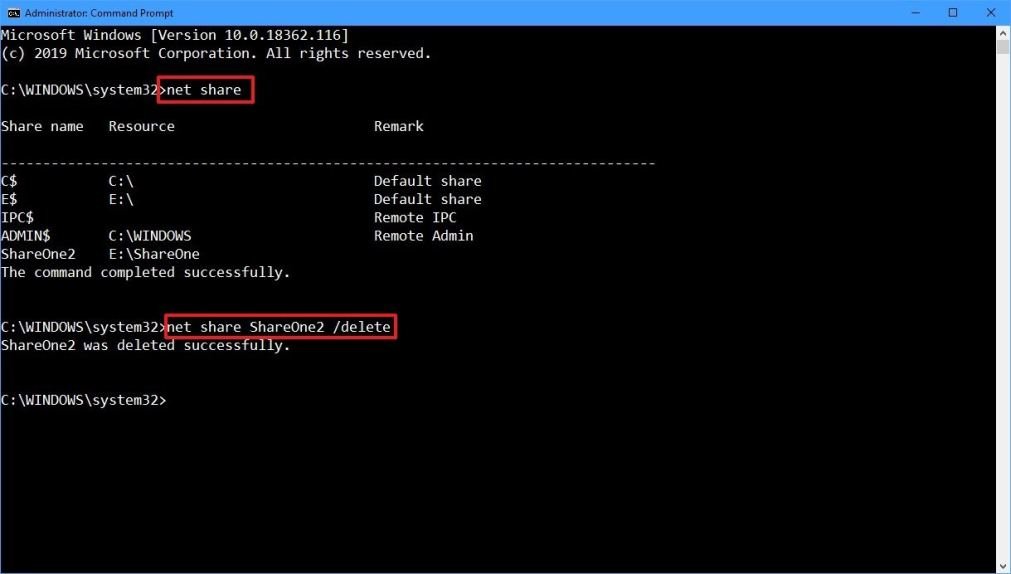Click the 'Remote Admin' remark text
The height and width of the screenshot is (574, 1011).
click(x=423, y=236)
